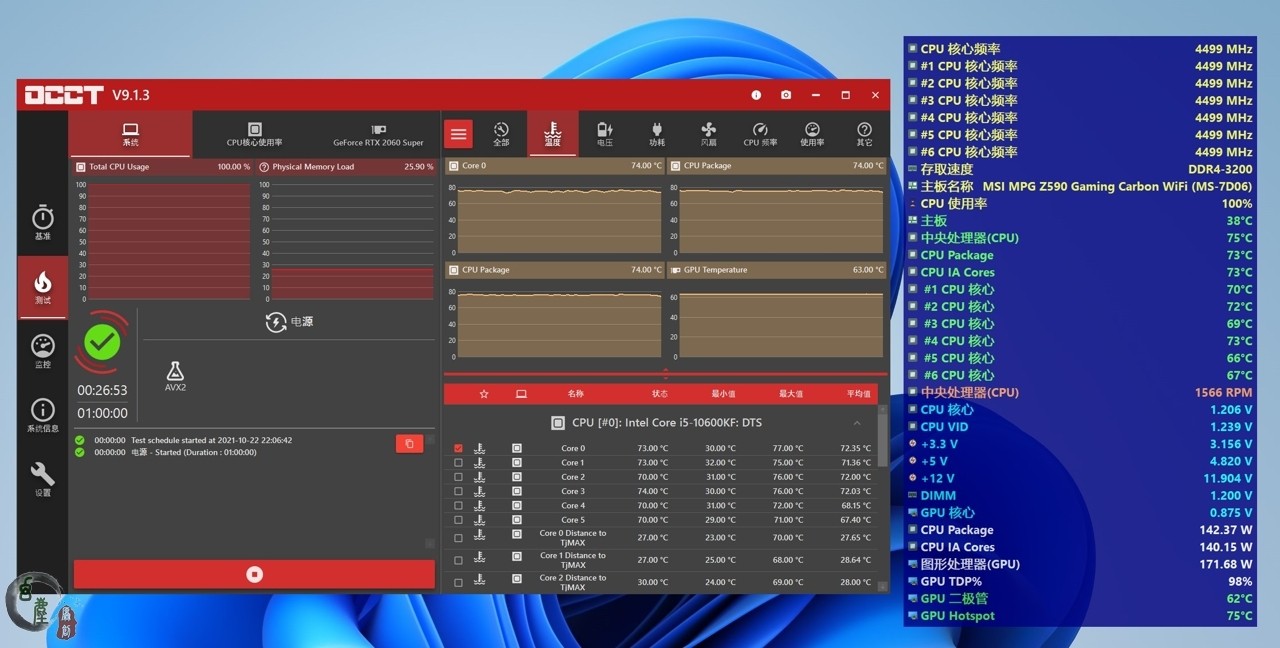Sort by the 状态 status column header

660,394
